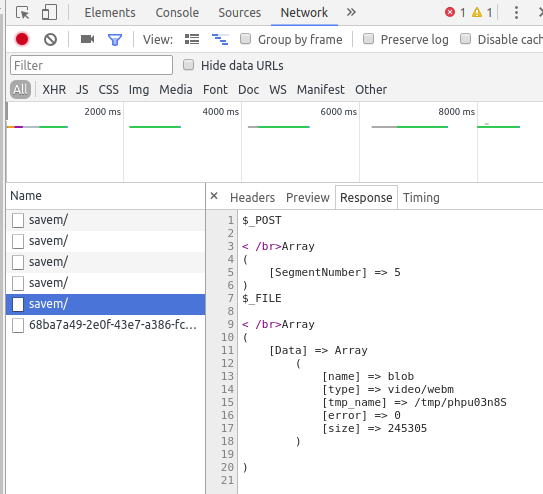The width and height of the screenshot is (543, 494).
Task: Select the All request type filter
Action: click(20, 90)
